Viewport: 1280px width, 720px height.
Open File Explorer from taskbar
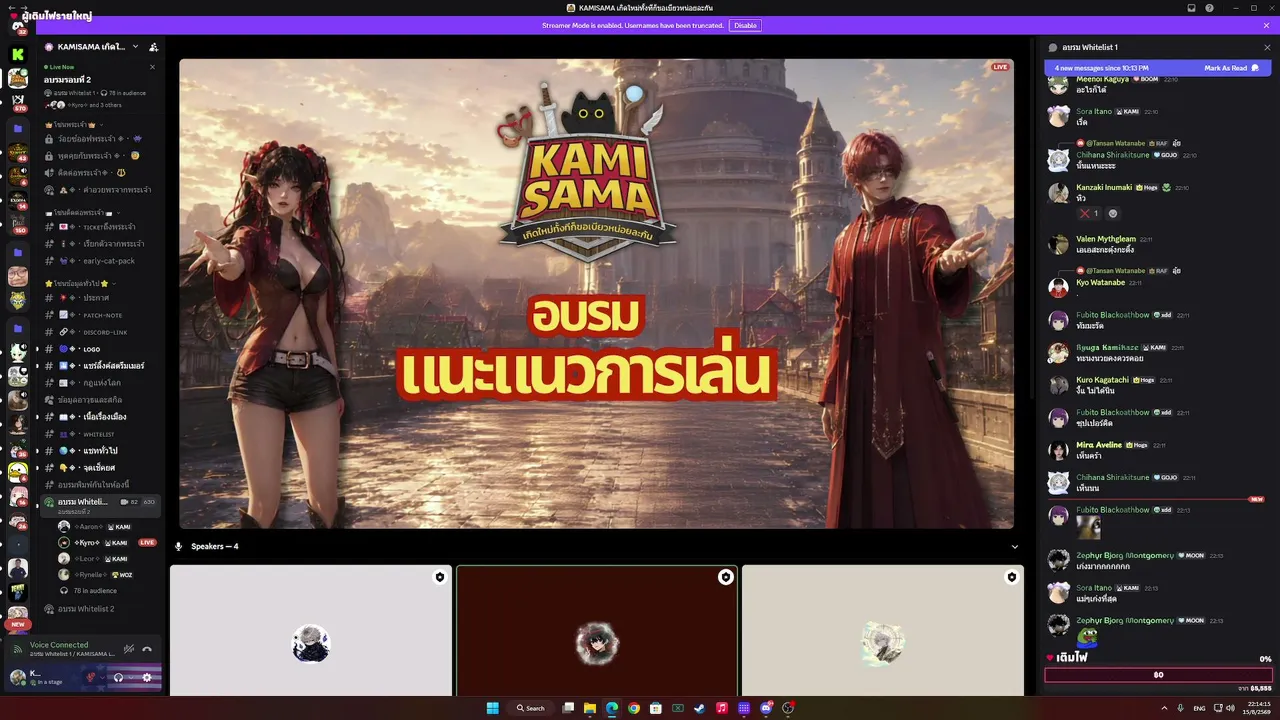tap(590, 708)
